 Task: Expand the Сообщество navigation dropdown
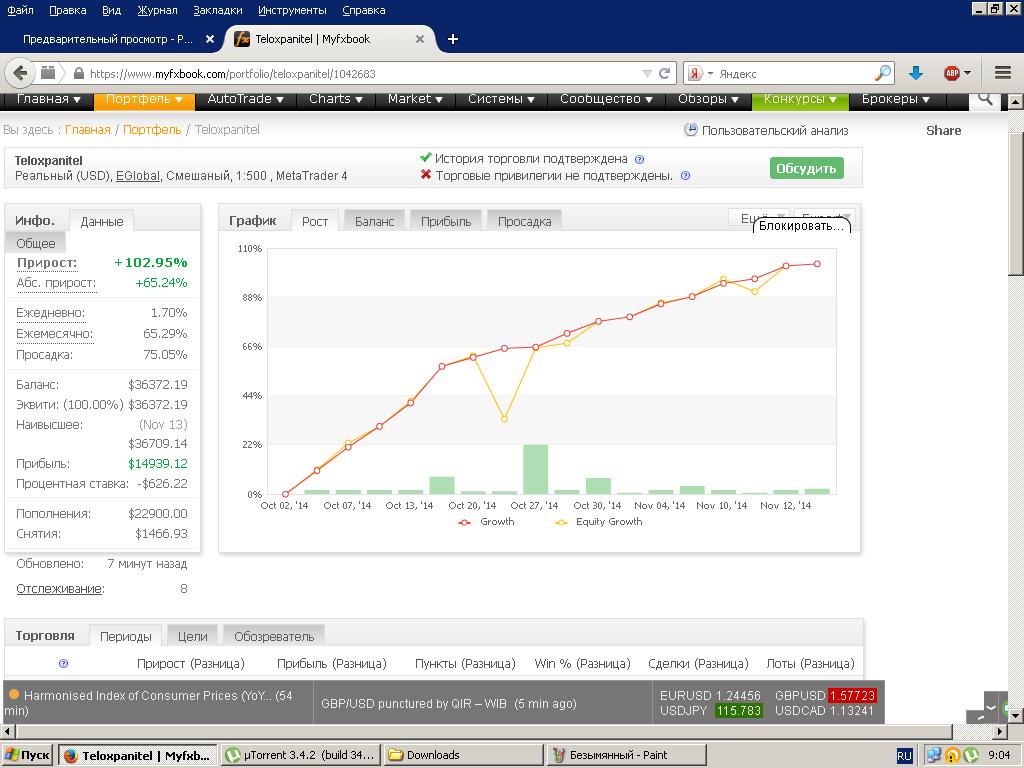click(x=607, y=99)
